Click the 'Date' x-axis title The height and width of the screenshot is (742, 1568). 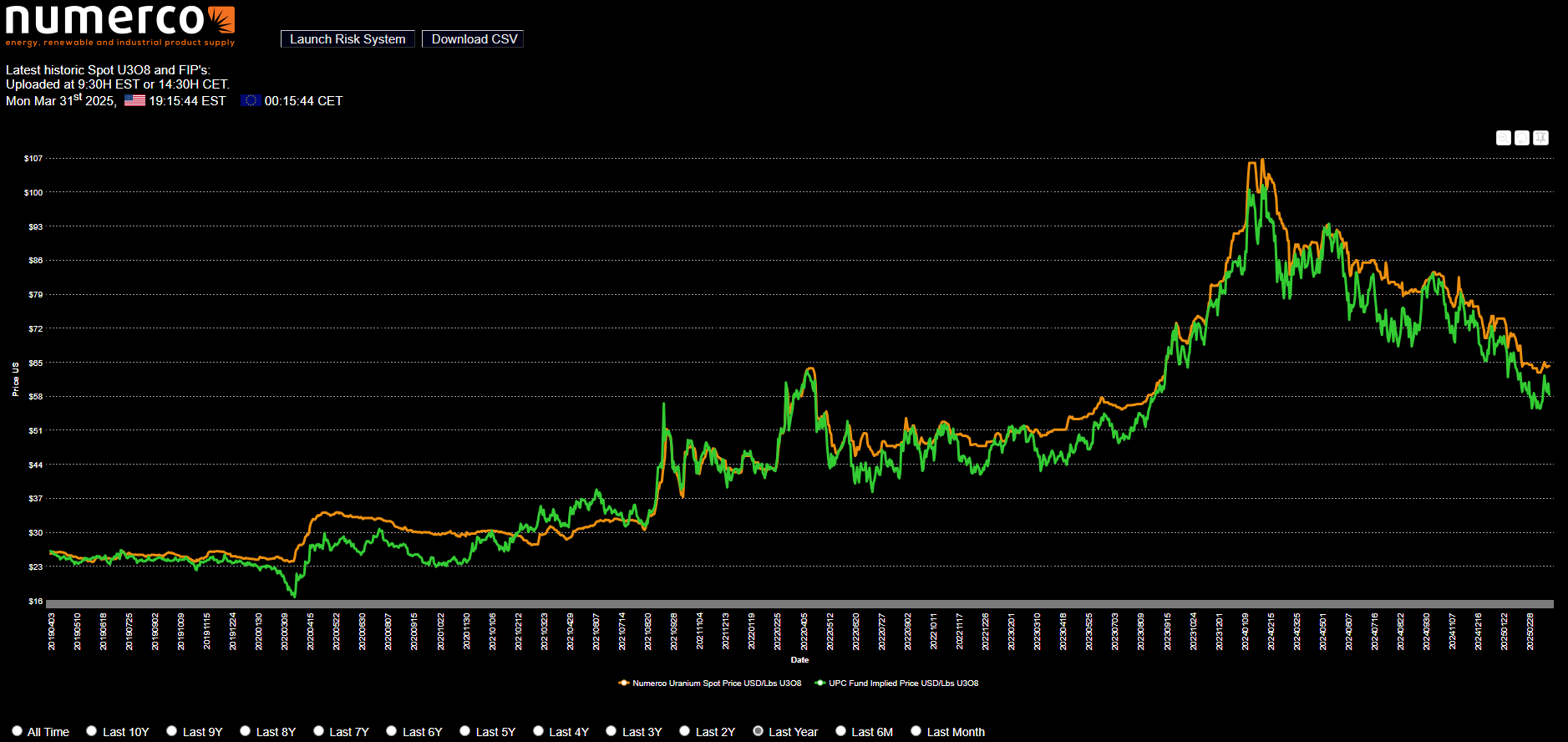click(799, 660)
